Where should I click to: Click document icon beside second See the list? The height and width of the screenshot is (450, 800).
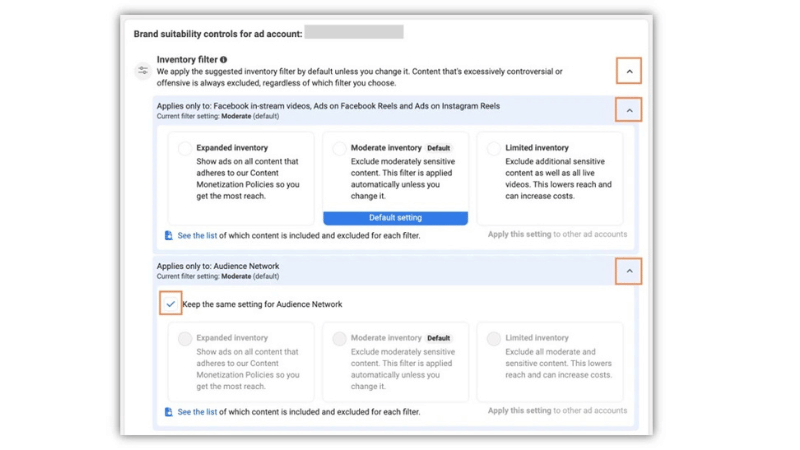[x=168, y=412]
